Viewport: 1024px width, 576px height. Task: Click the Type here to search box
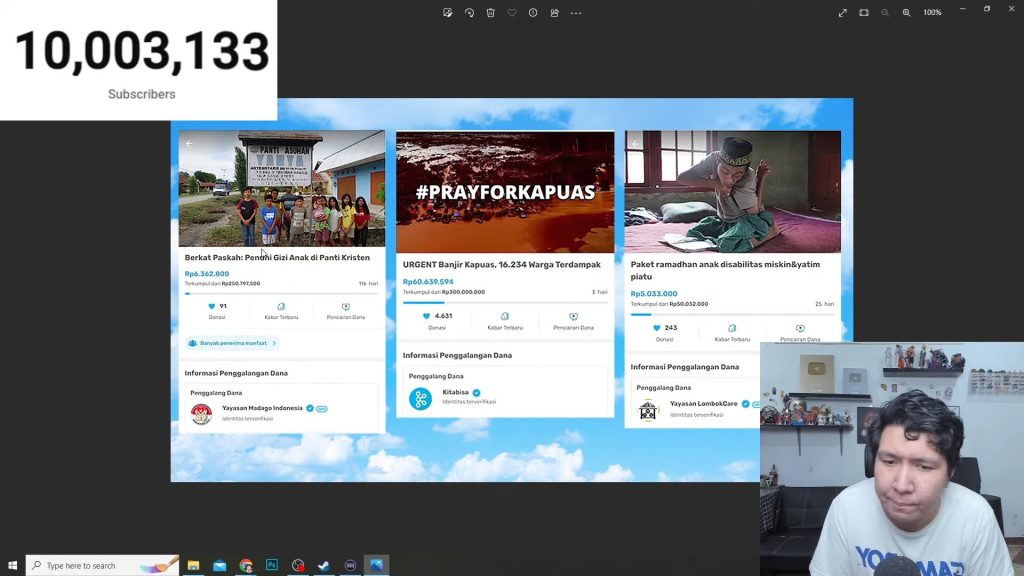click(x=103, y=565)
